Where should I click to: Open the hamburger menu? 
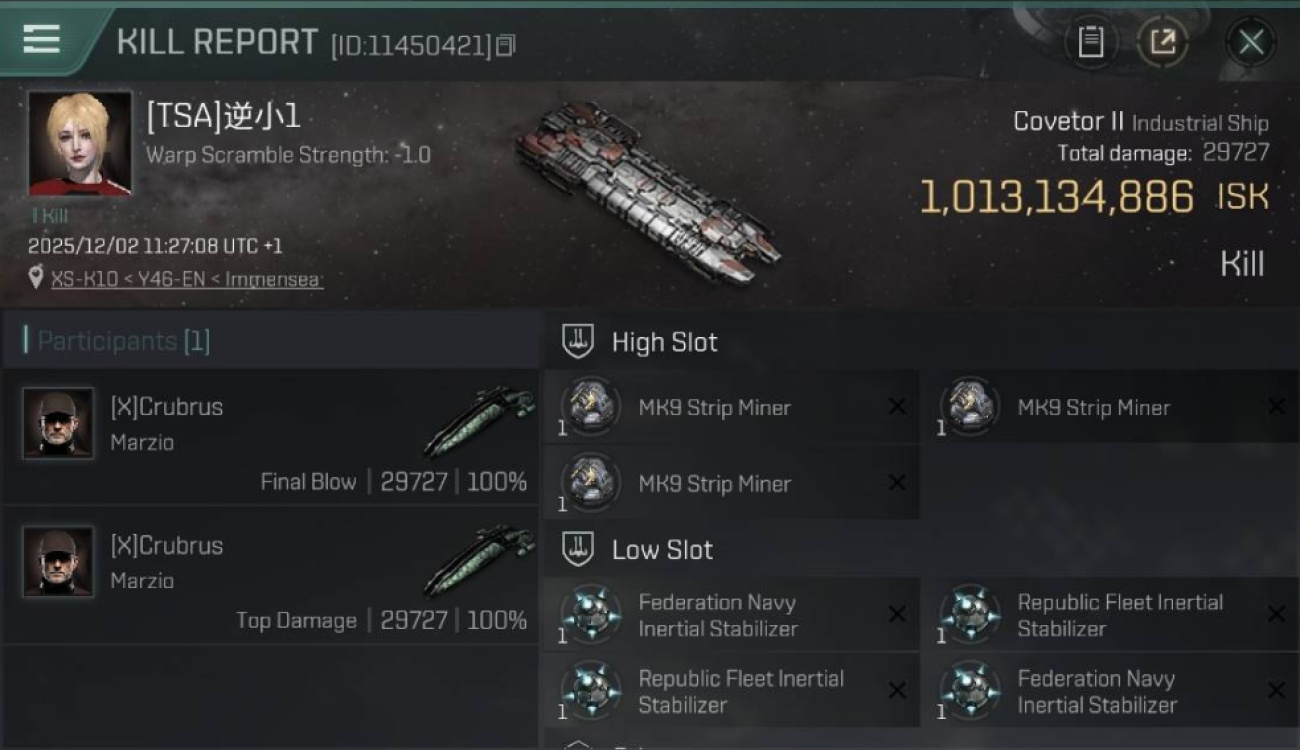pyautogui.click(x=41, y=39)
